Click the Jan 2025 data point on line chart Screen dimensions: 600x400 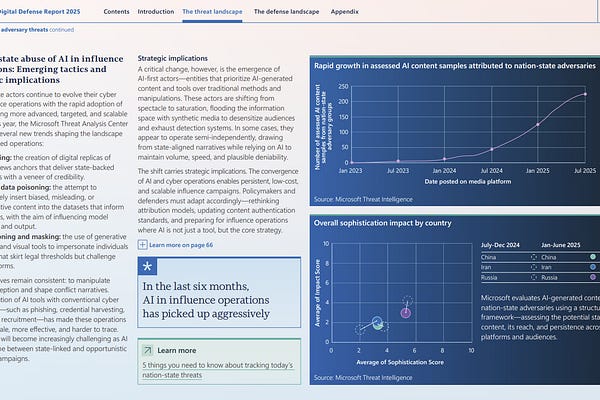point(538,124)
